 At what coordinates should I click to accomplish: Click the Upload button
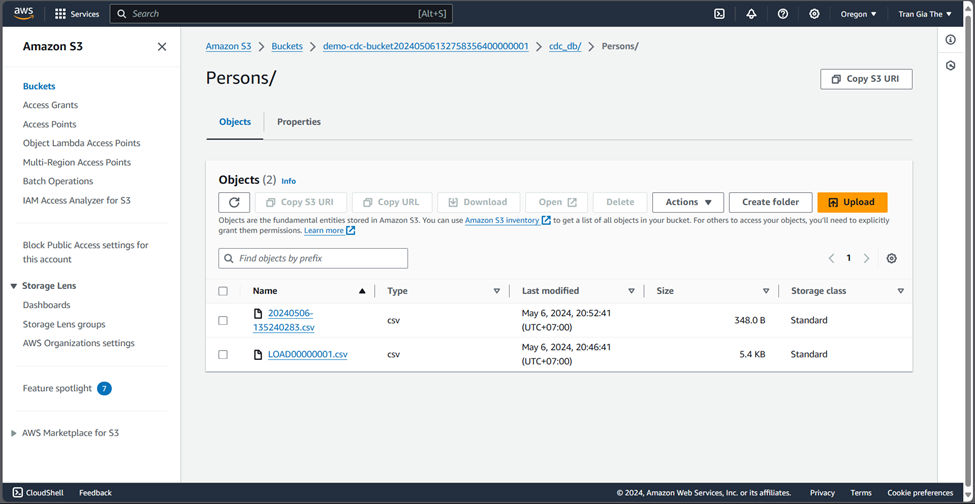(x=852, y=202)
